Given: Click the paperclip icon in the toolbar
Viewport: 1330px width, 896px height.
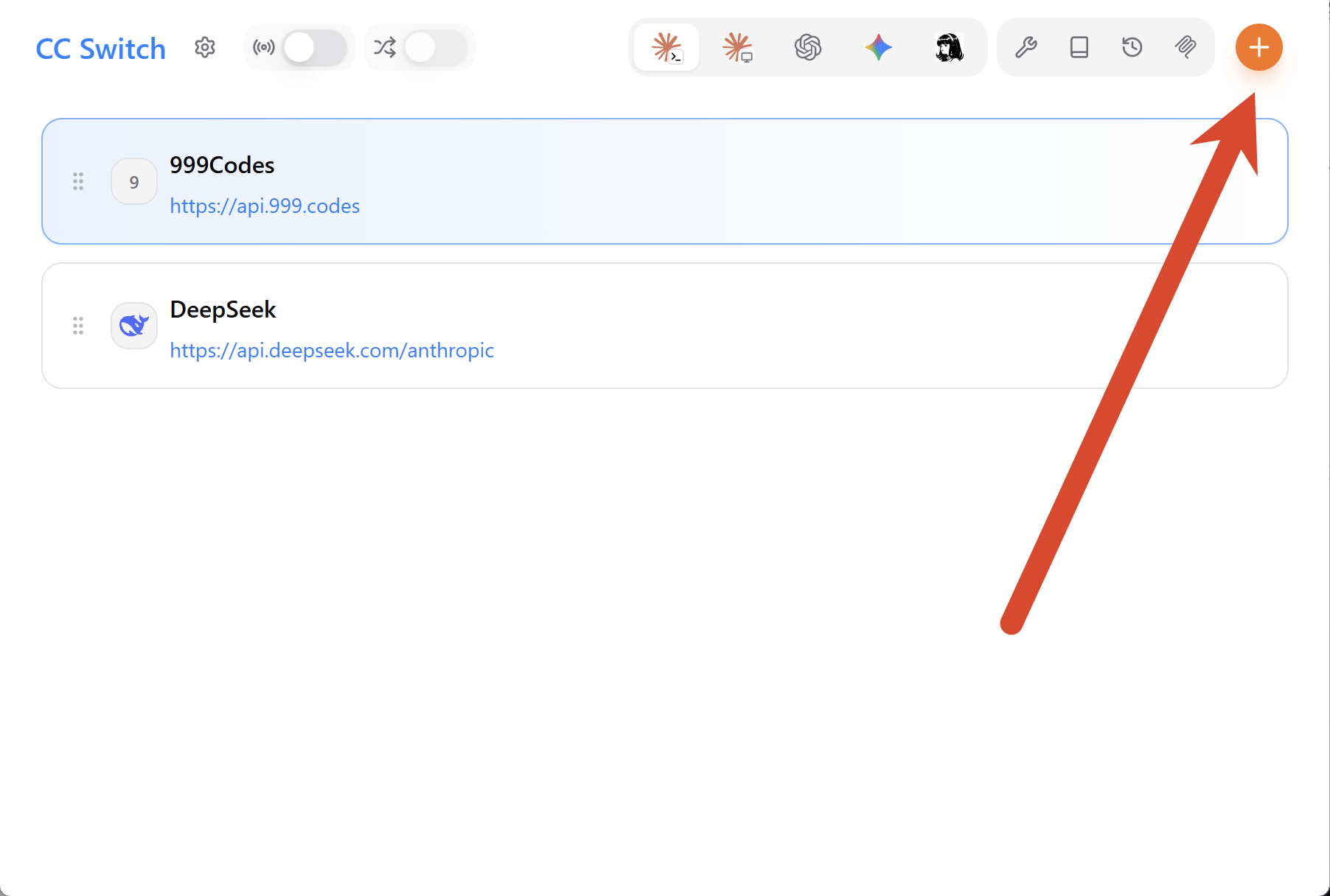Looking at the screenshot, I should point(1185,48).
